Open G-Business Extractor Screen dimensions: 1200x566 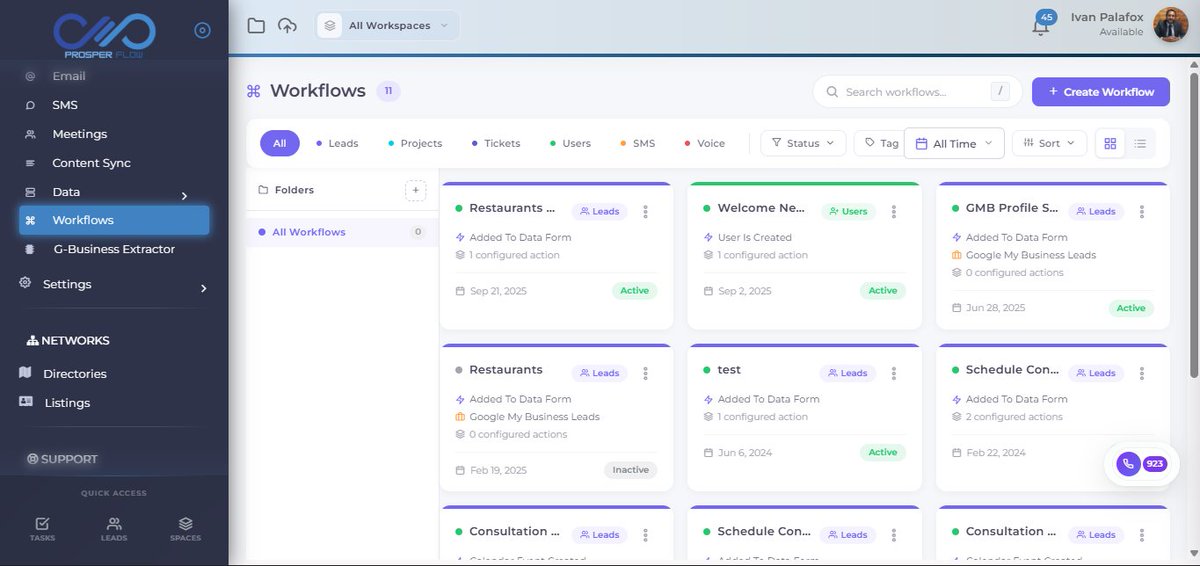coord(114,249)
